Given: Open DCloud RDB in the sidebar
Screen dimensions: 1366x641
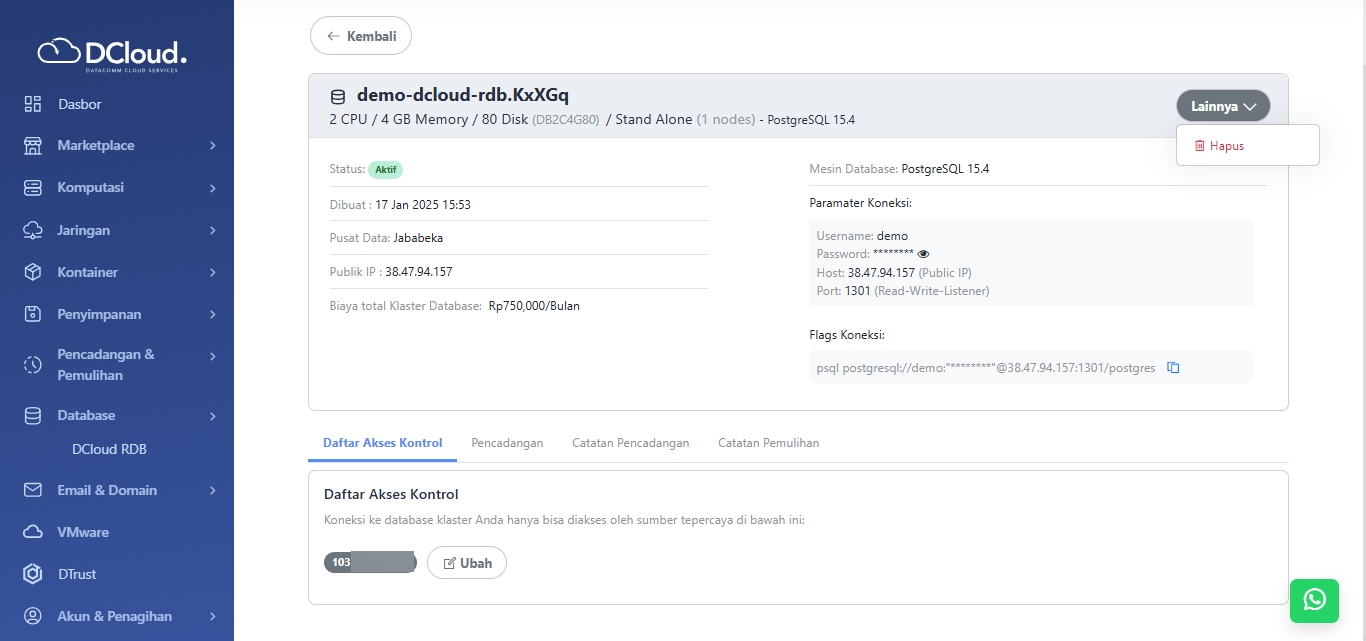Looking at the screenshot, I should (109, 450).
